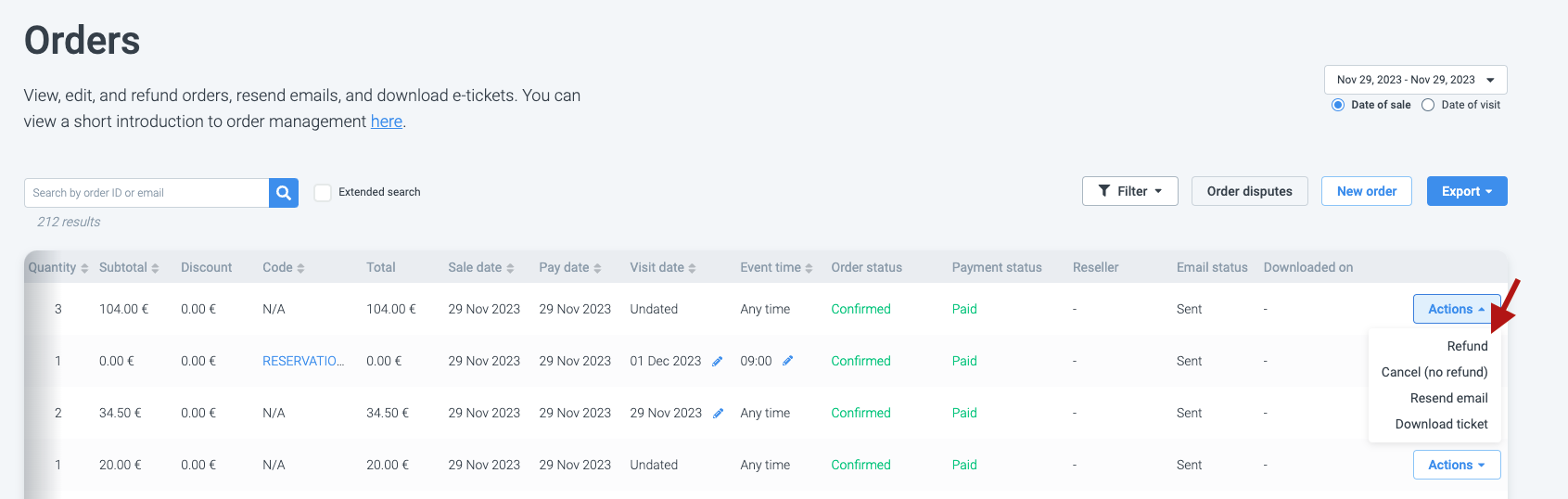Expand the Filter dropdown
The width and height of the screenshot is (1568, 499).
[x=1129, y=191]
